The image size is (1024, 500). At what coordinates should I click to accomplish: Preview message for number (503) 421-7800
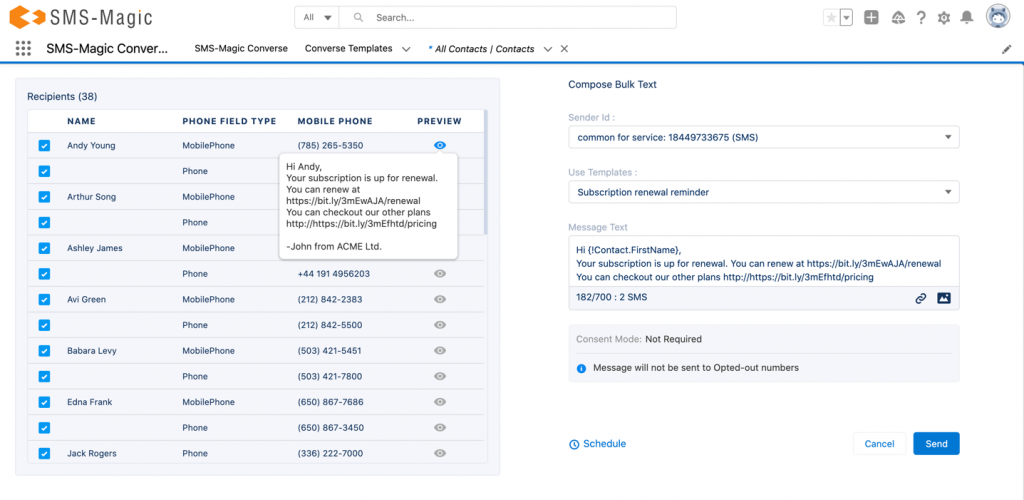(x=440, y=376)
